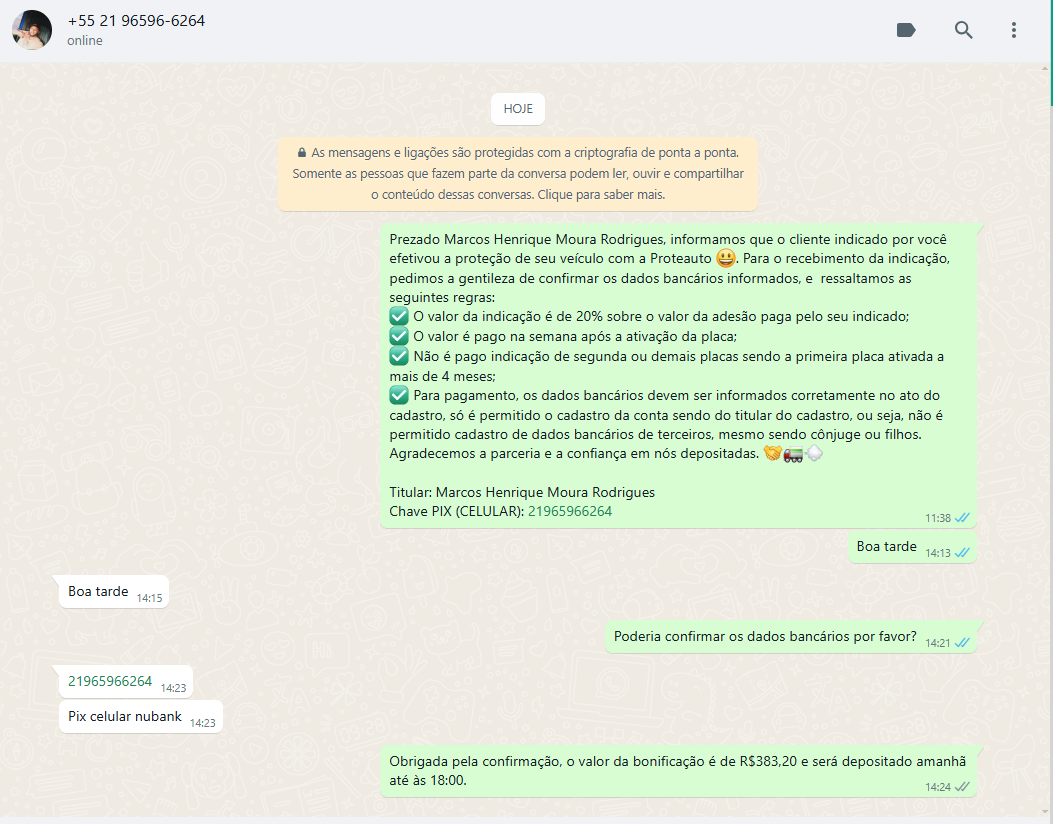1053x824 pixels.
Task: Click the end-to-end encryption notice
Action: 517,174
